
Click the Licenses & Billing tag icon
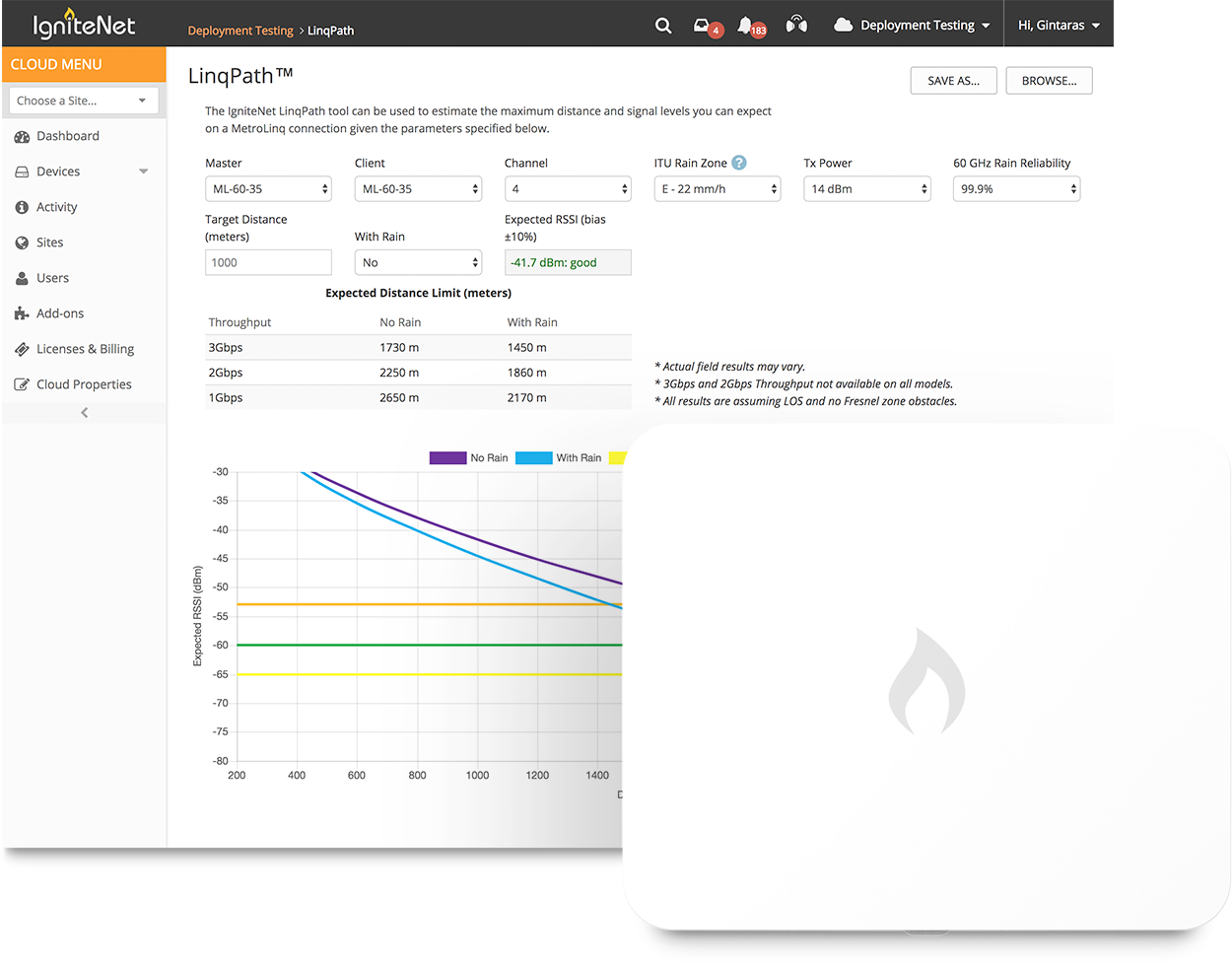[22, 350]
